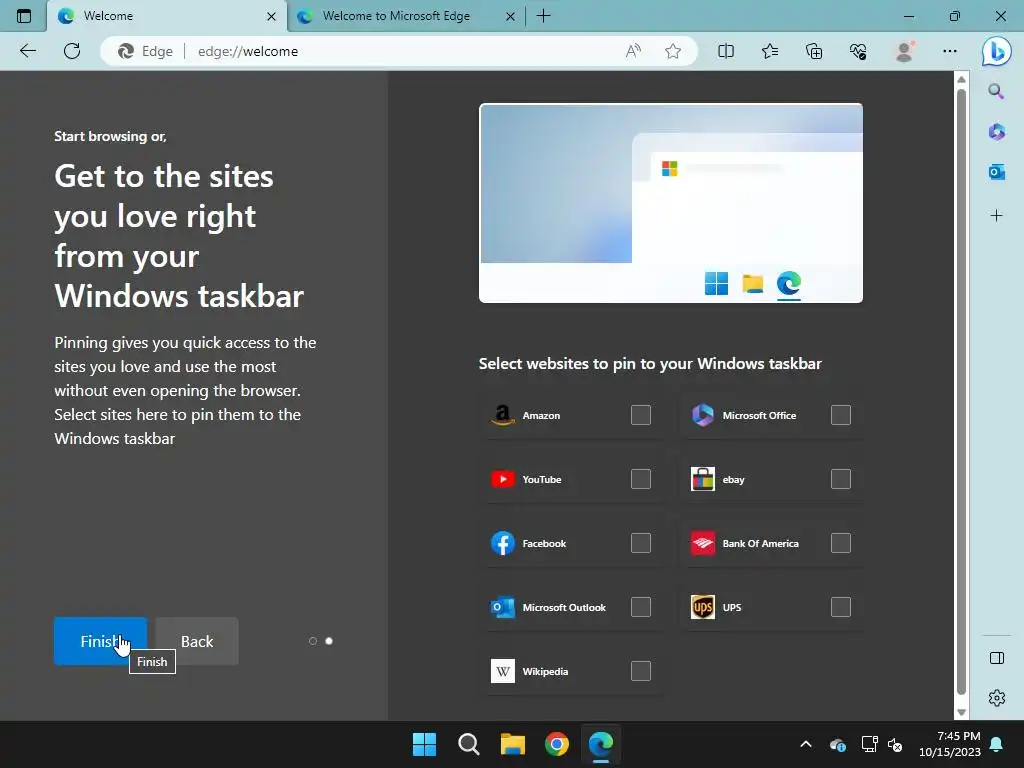Open Collections toolbar icon
This screenshot has height=768, width=1024.
[x=814, y=51]
